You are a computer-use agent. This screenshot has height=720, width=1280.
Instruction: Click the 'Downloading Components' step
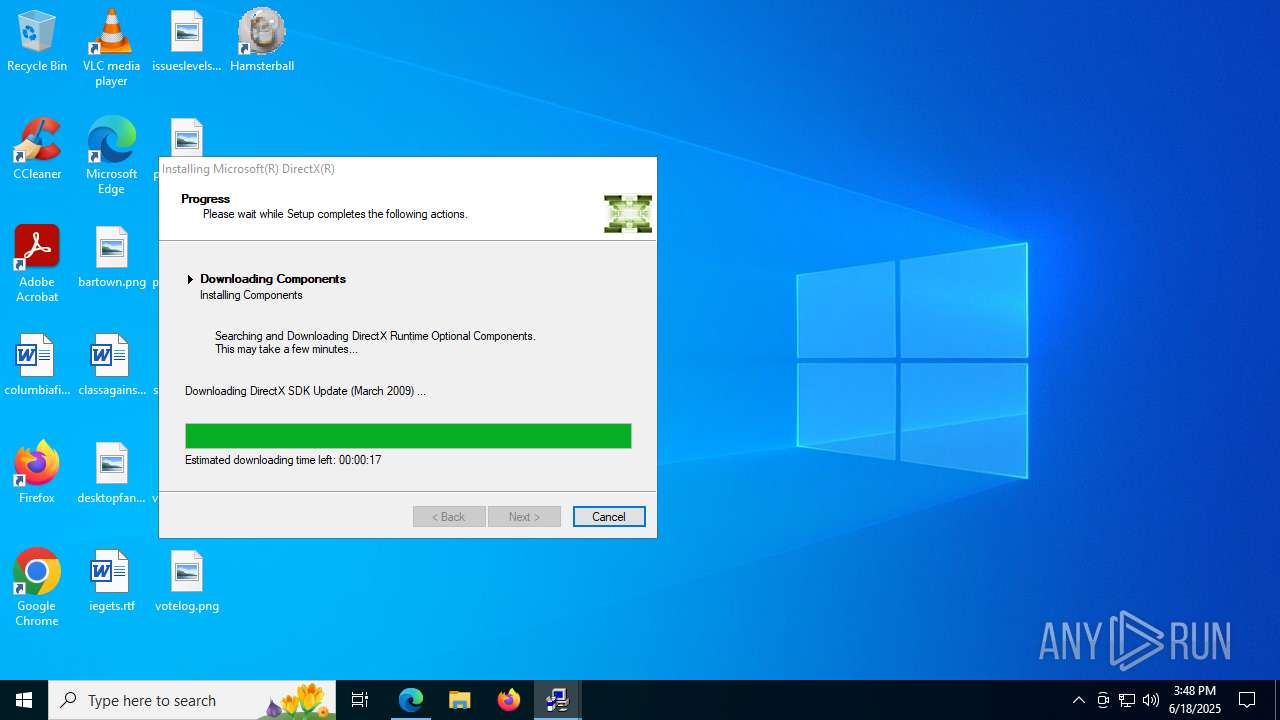[x=273, y=279]
